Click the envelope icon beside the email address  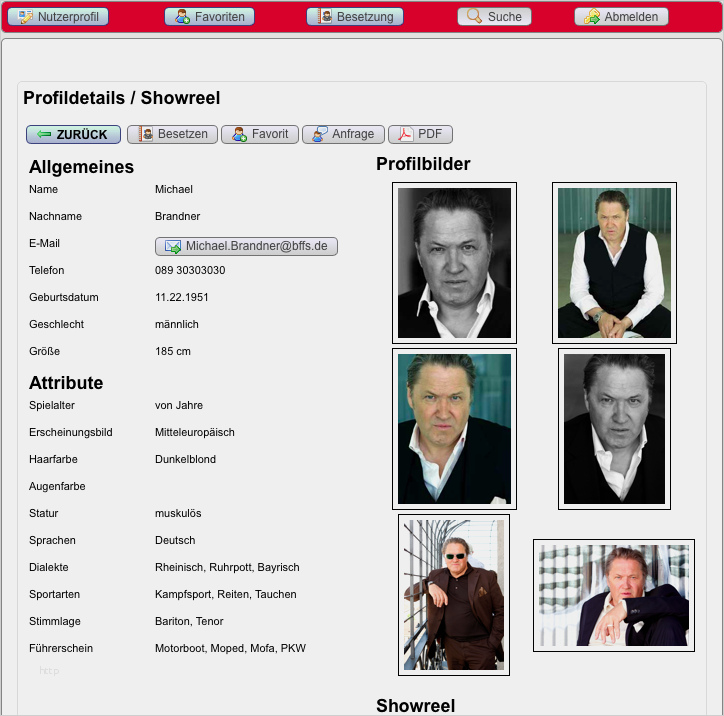tap(173, 247)
